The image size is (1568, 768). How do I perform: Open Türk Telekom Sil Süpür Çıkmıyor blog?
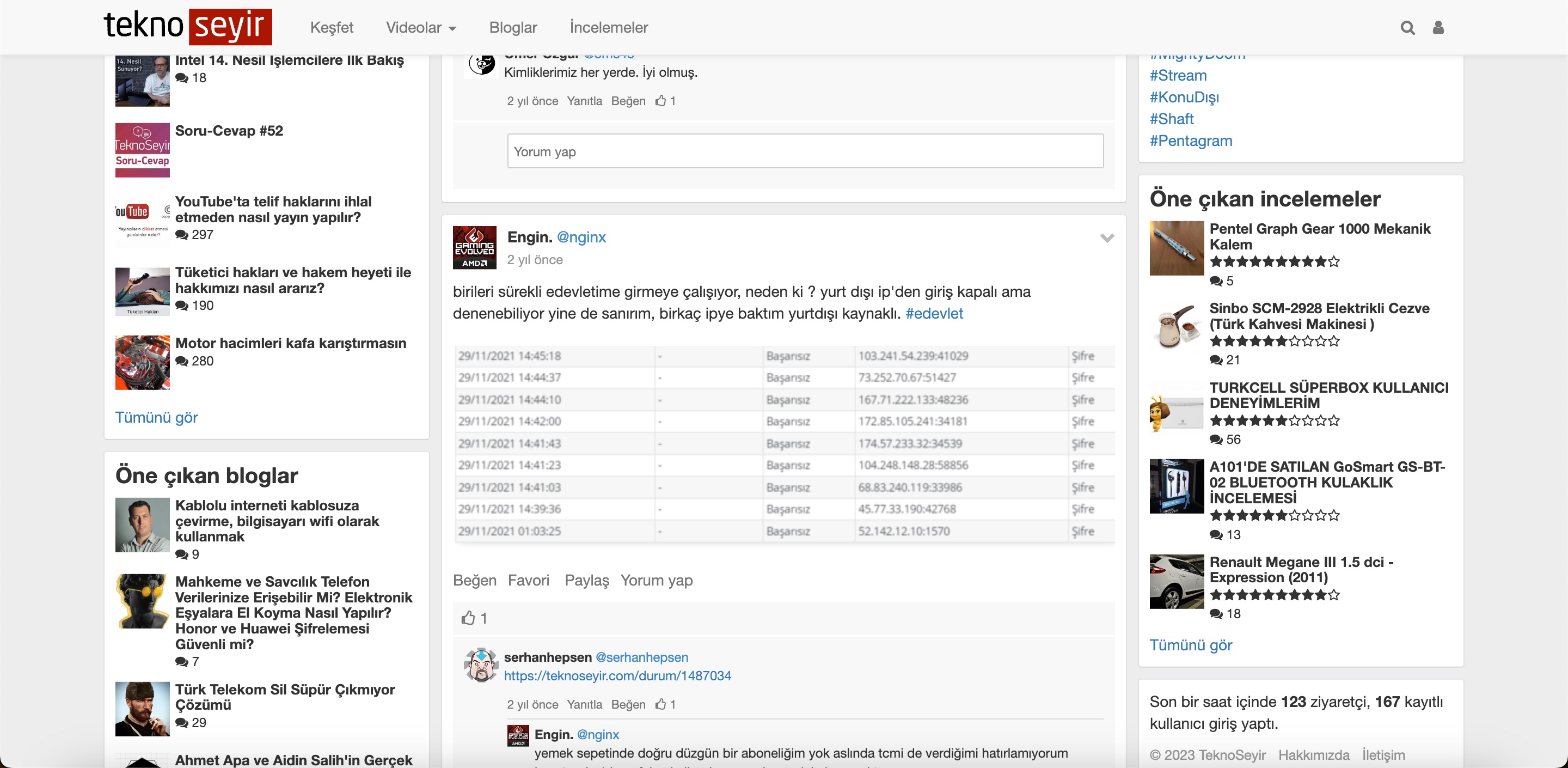click(x=285, y=697)
